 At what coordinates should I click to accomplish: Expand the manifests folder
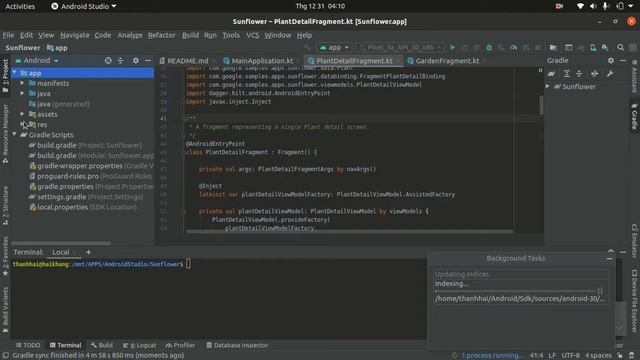[x=22, y=83]
